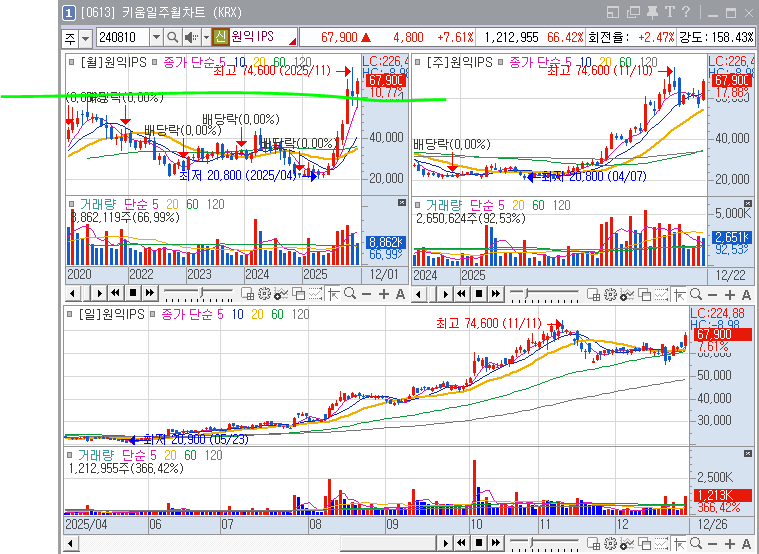Click rewind button in monthly chart toolbar
Image resolution: width=759 pixels, height=554 pixels.
point(116,293)
